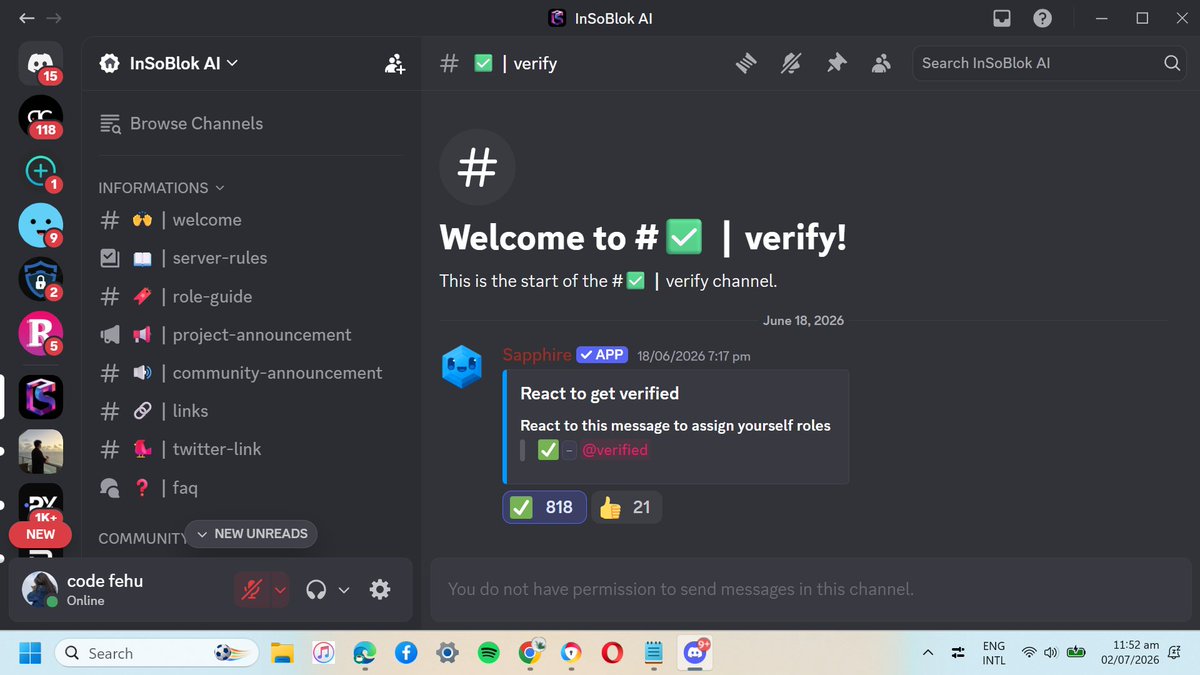Viewport: 1200px width, 675px height.
Task: Open the faq channel
Action: click(x=250, y=488)
